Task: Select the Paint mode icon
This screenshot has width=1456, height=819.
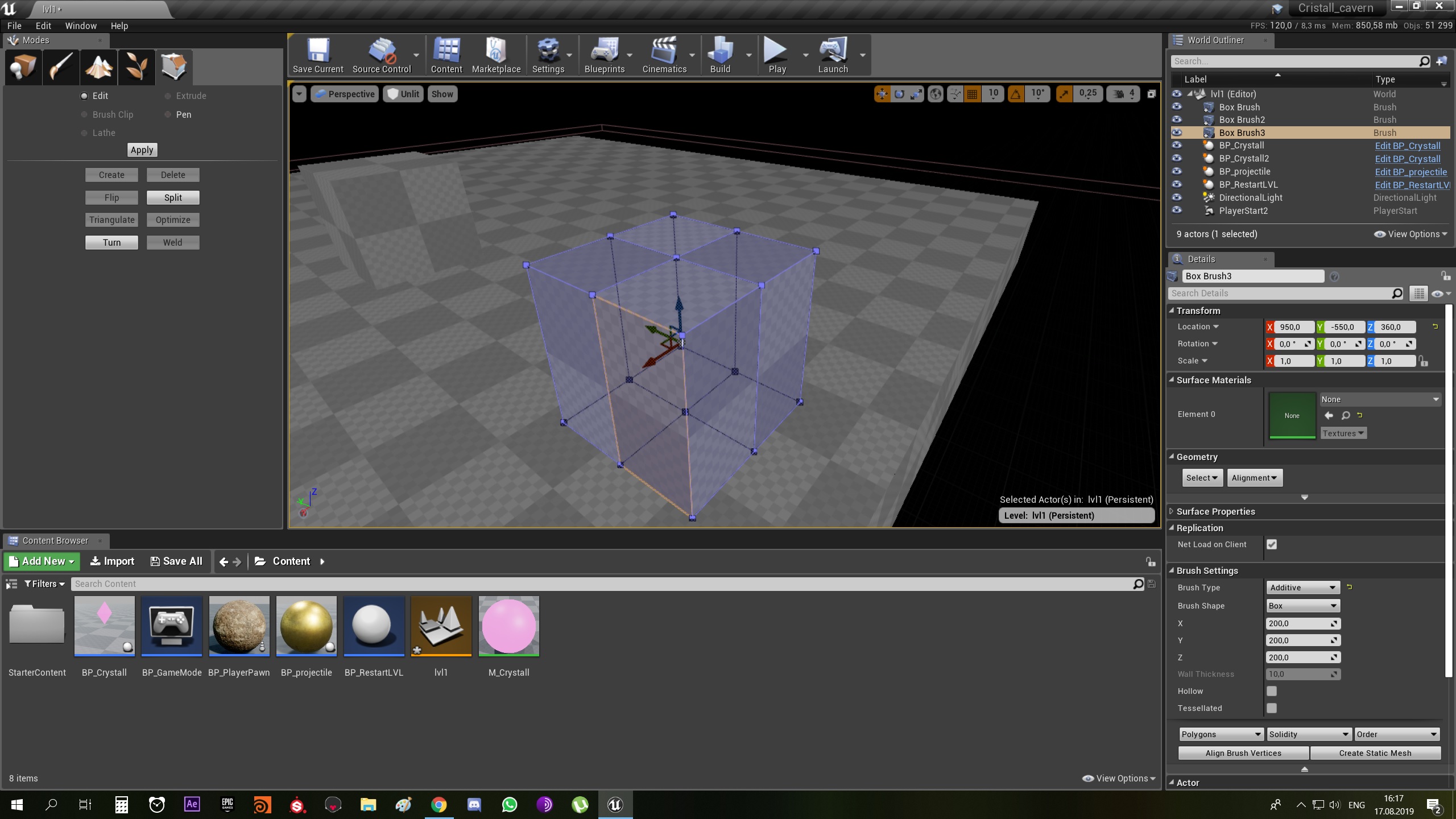Action: [x=61, y=67]
